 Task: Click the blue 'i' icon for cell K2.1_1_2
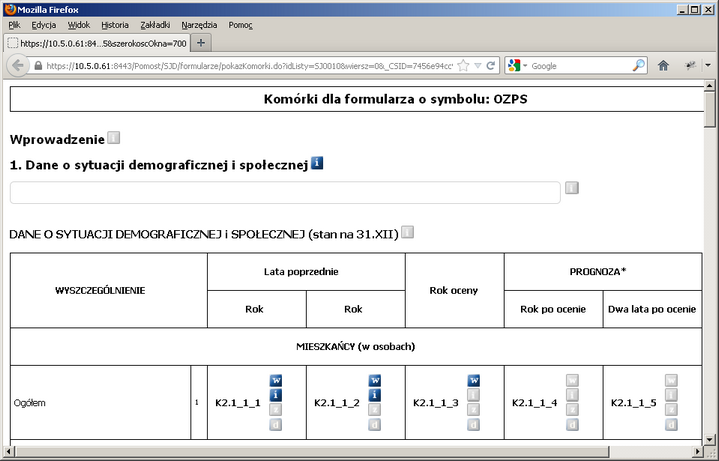[375, 395]
